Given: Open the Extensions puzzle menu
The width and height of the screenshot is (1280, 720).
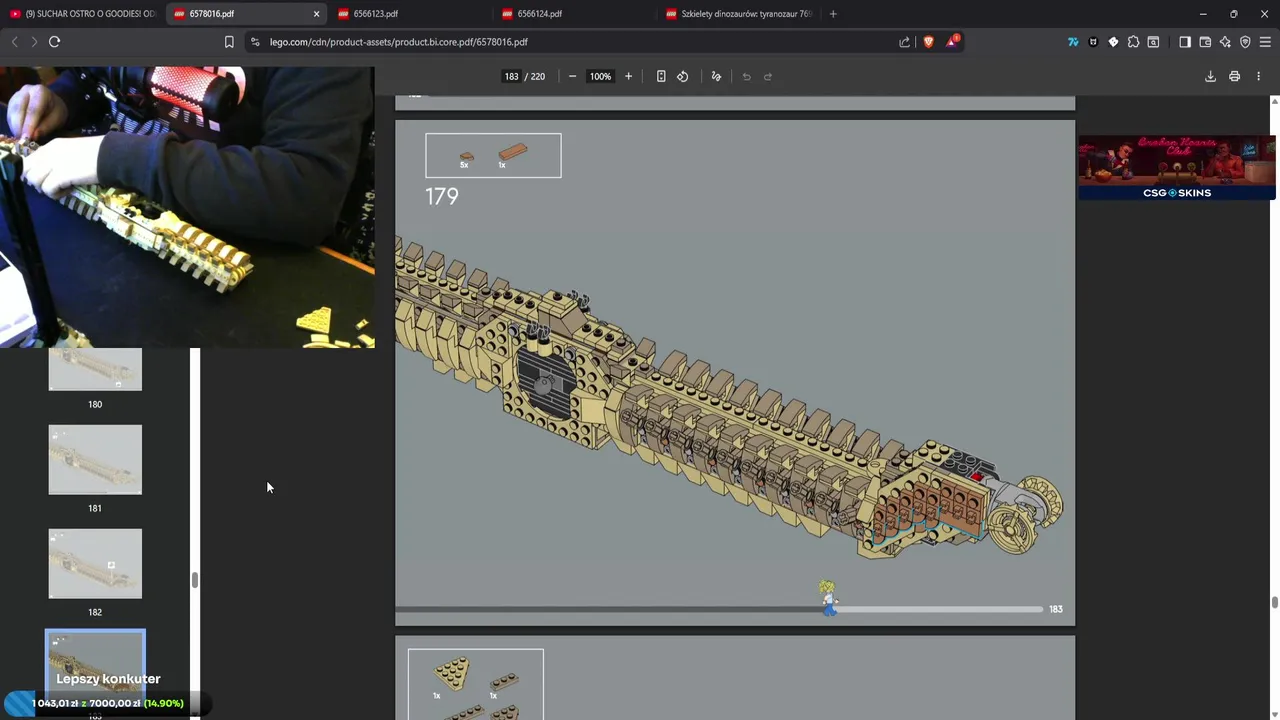Looking at the screenshot, I should tap(1133, 42).
